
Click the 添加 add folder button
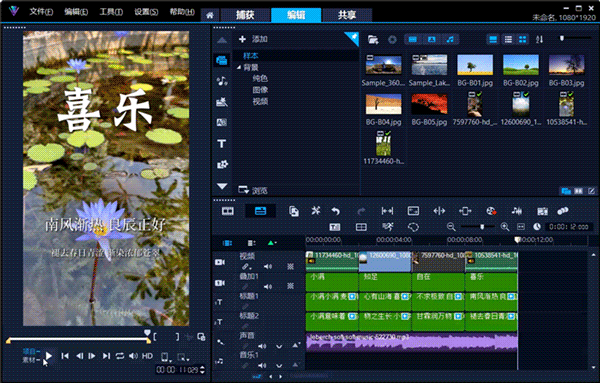tap(253, 39)
